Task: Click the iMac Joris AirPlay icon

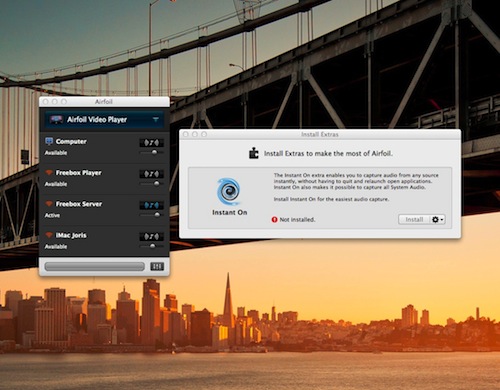Action: 49,235
